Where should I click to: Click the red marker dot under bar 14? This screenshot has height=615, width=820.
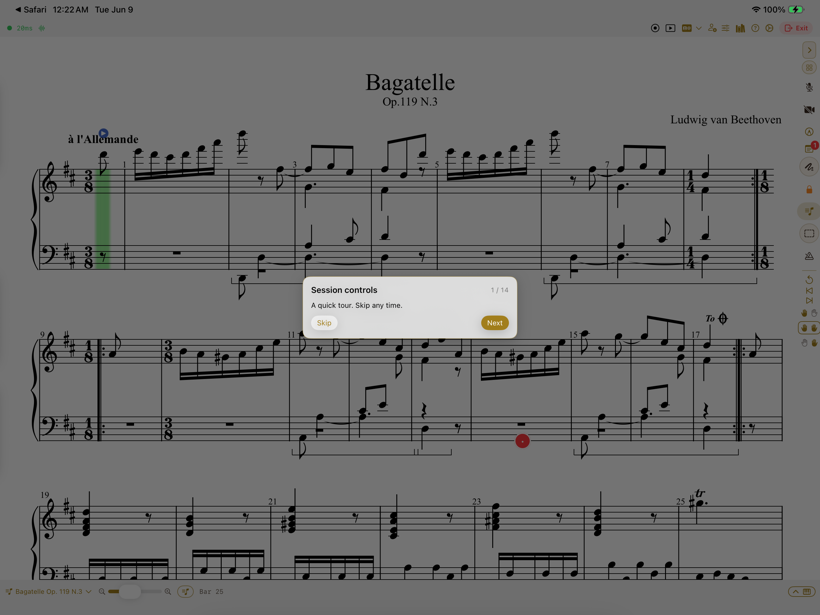522,441
